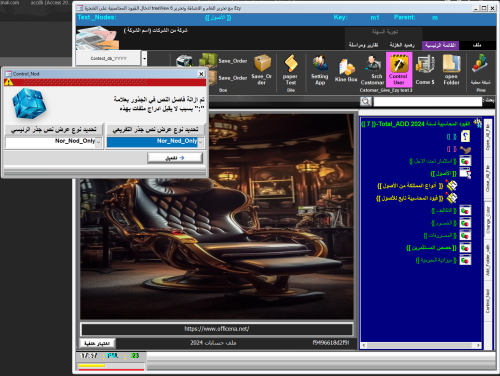Click inside the search text field

(x=428, y=101)
